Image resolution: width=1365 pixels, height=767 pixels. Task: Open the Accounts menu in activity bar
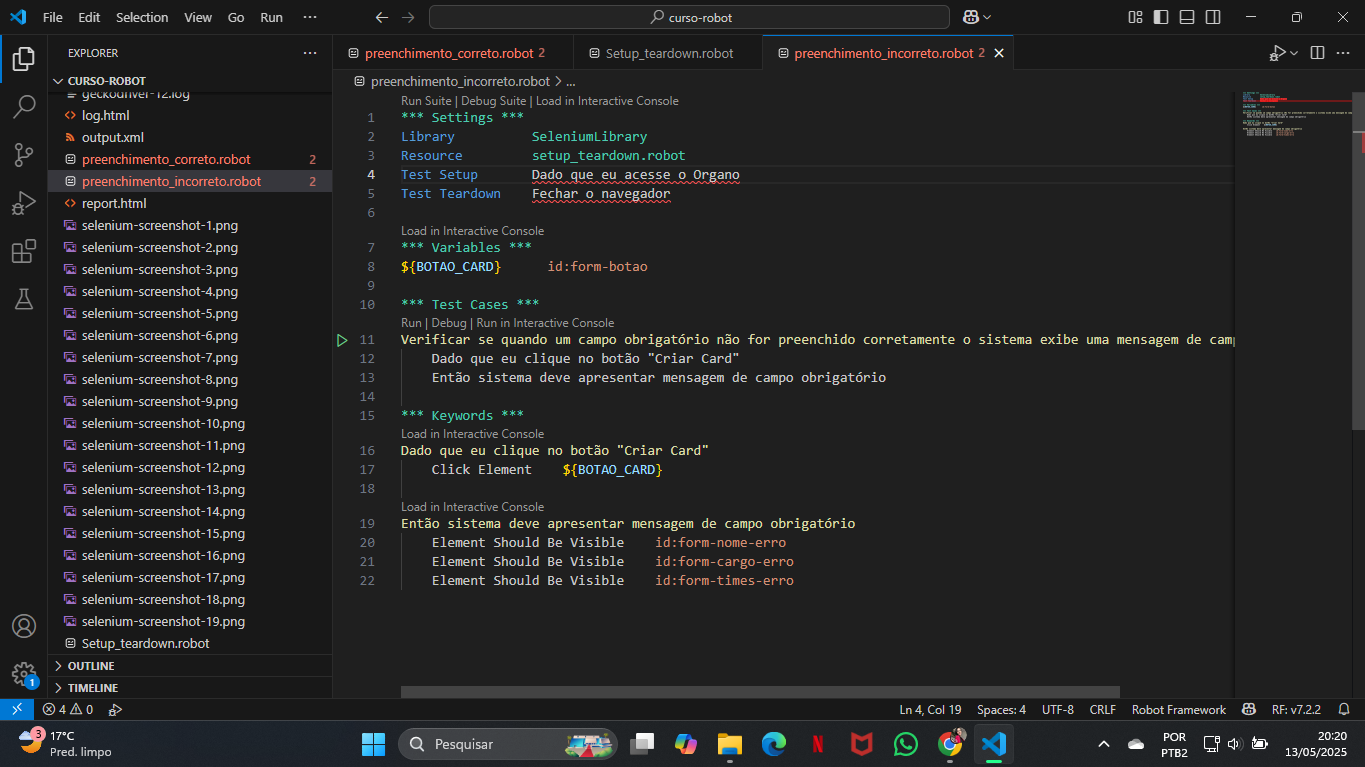(x=24, y=626)
